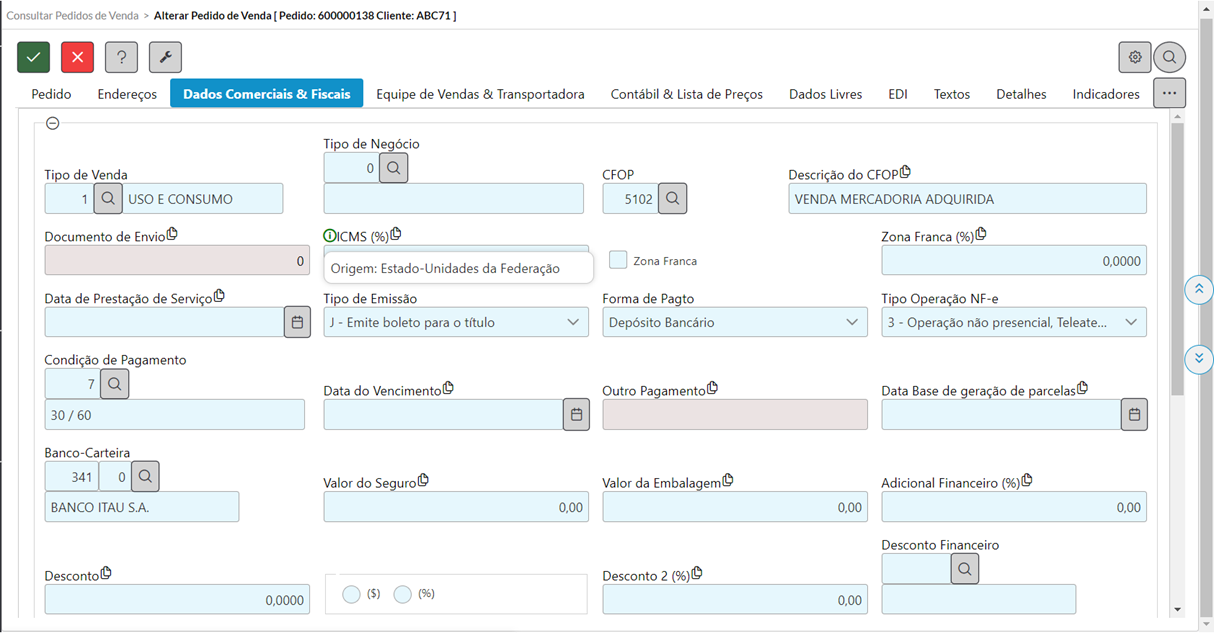Show more tabs with the ellipsis button
The width and height of the screenshot is (1214, 633).
coord(1169,93)
